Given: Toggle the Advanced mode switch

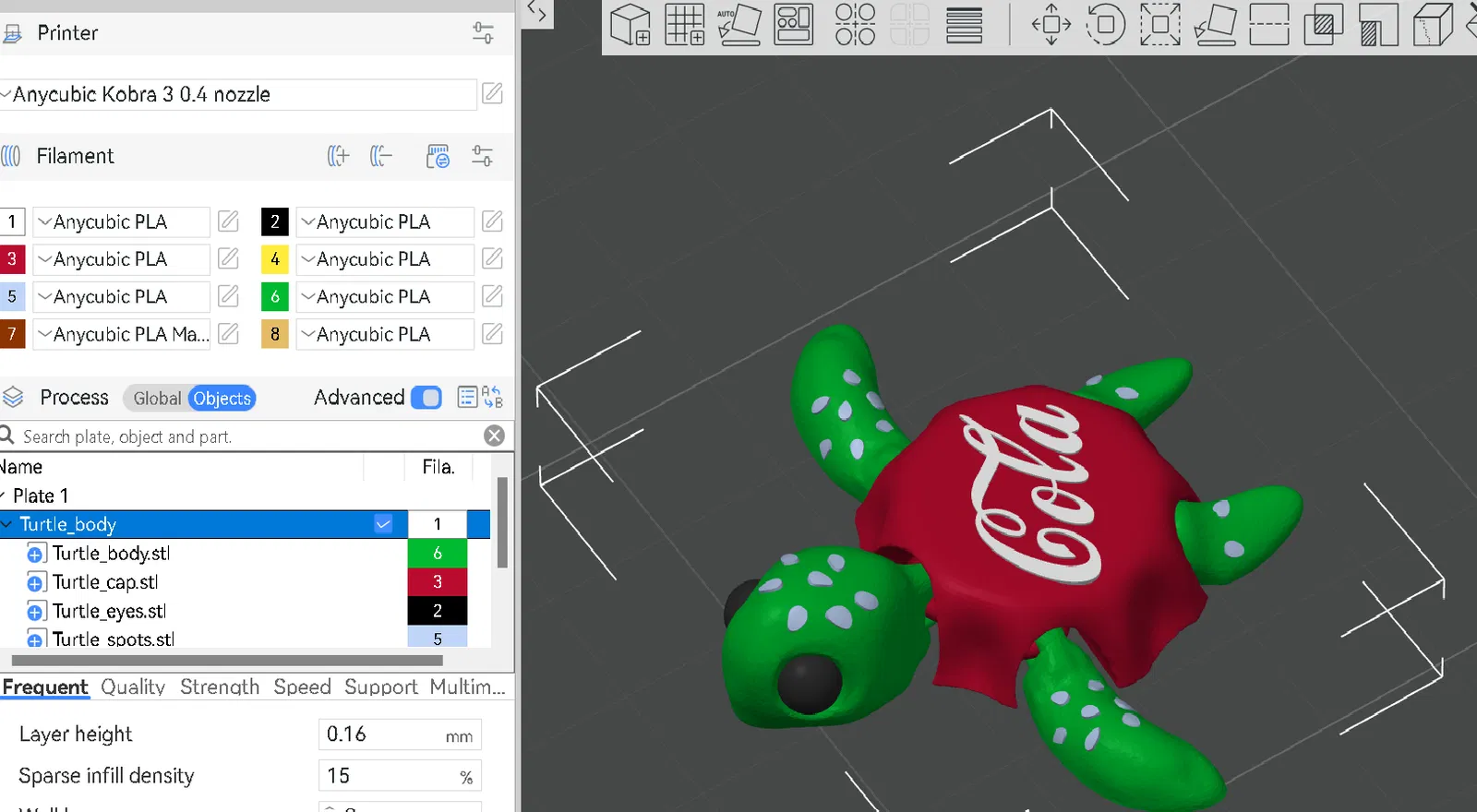Looking at the screenshot, I should [426, 398].
